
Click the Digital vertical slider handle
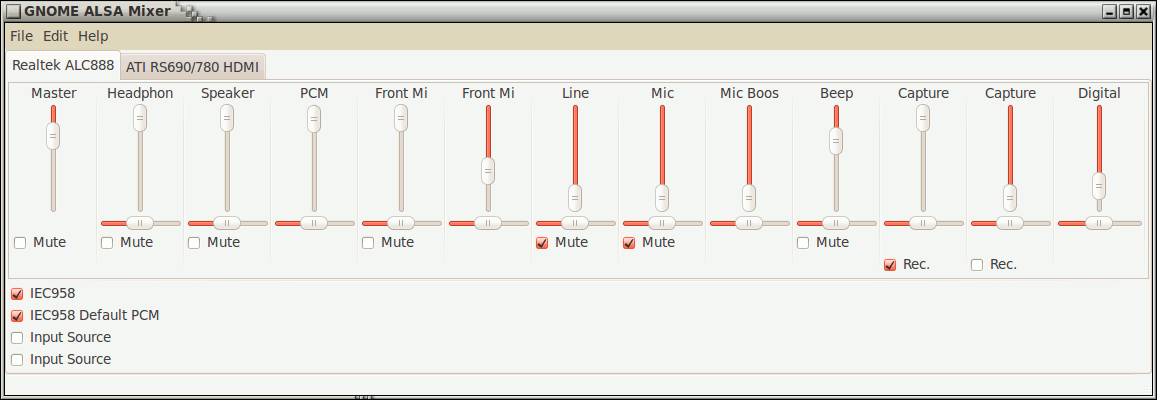(1099, 186)
